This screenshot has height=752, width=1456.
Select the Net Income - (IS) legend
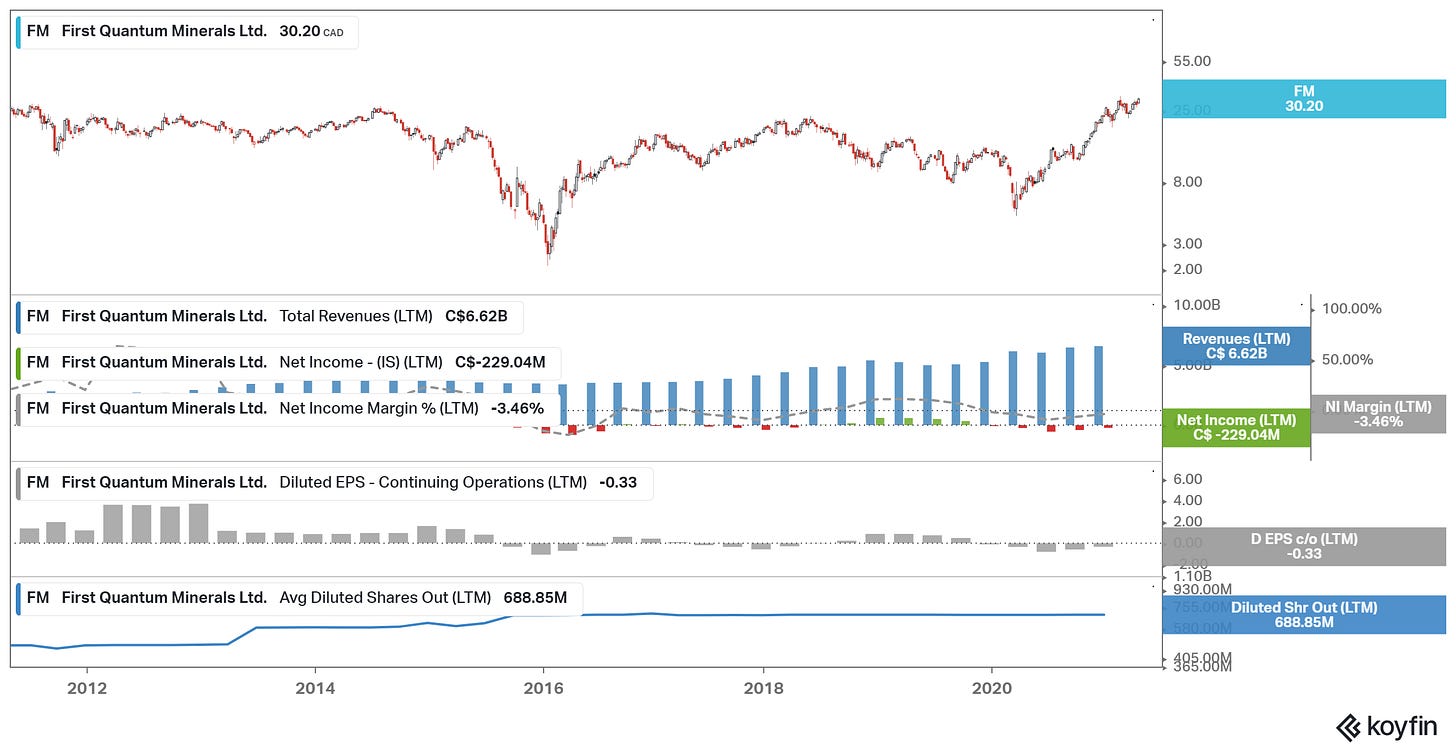coord(288,362)
